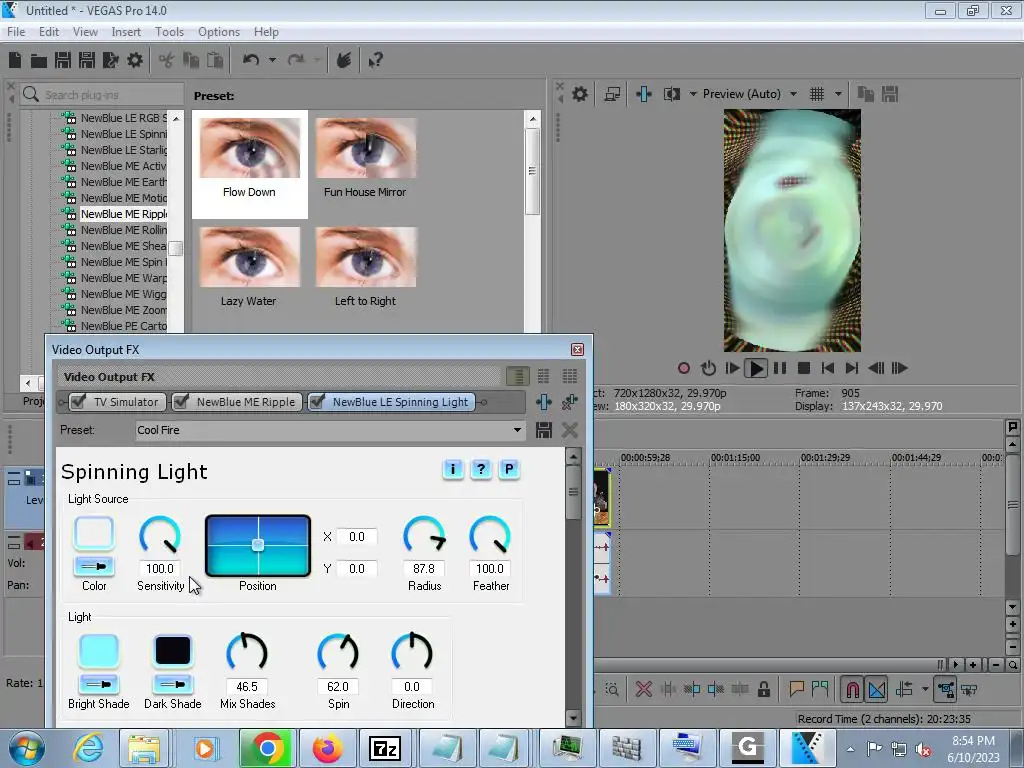Image resolution: width=1024 pixels, height=768 pixels.
Task: Click the Spinning Light P button
Action: click(x=509, y=469)
